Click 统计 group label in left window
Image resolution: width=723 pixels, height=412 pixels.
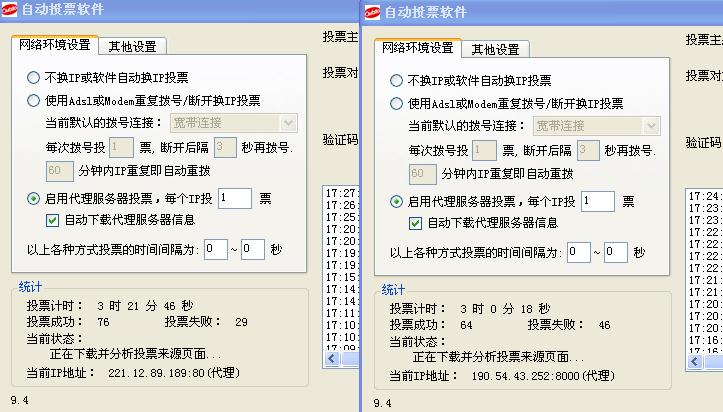click(30, 287)
